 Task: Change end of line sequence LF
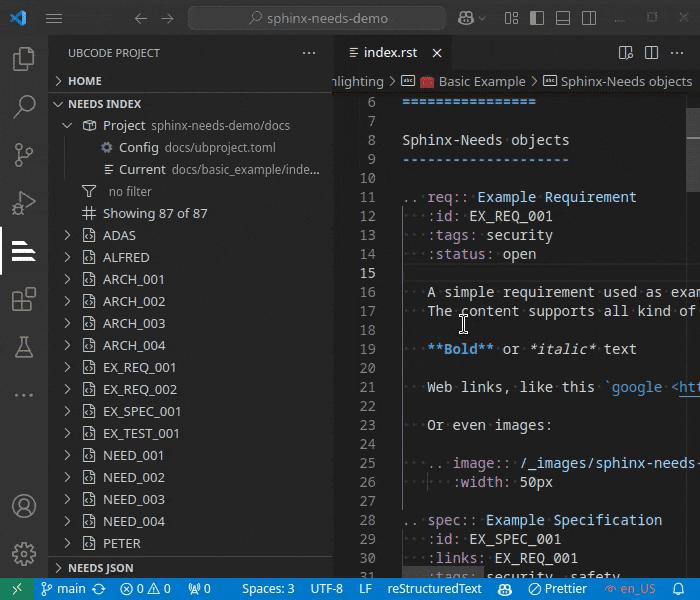tap(365, 589)
